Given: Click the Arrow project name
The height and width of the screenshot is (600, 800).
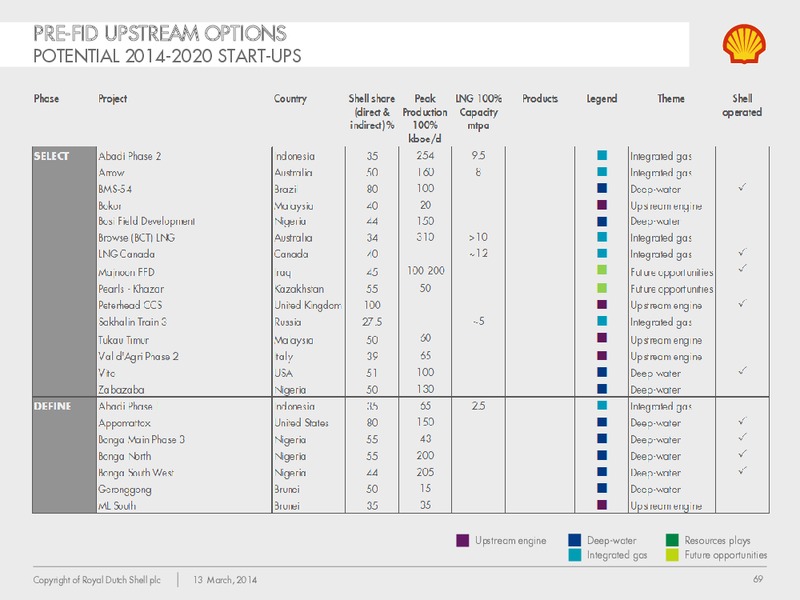Looking at the screenshot, I should pos(111,172).
